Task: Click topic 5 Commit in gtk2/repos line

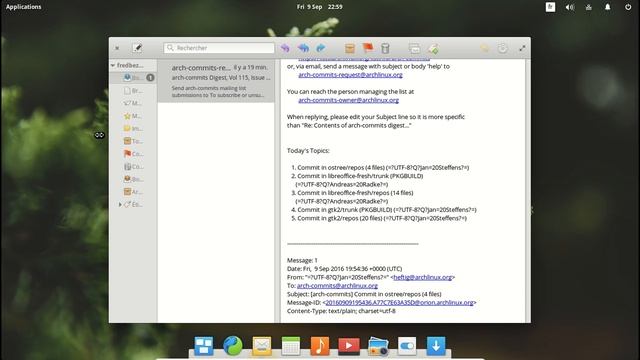Action: pos(379,218)
